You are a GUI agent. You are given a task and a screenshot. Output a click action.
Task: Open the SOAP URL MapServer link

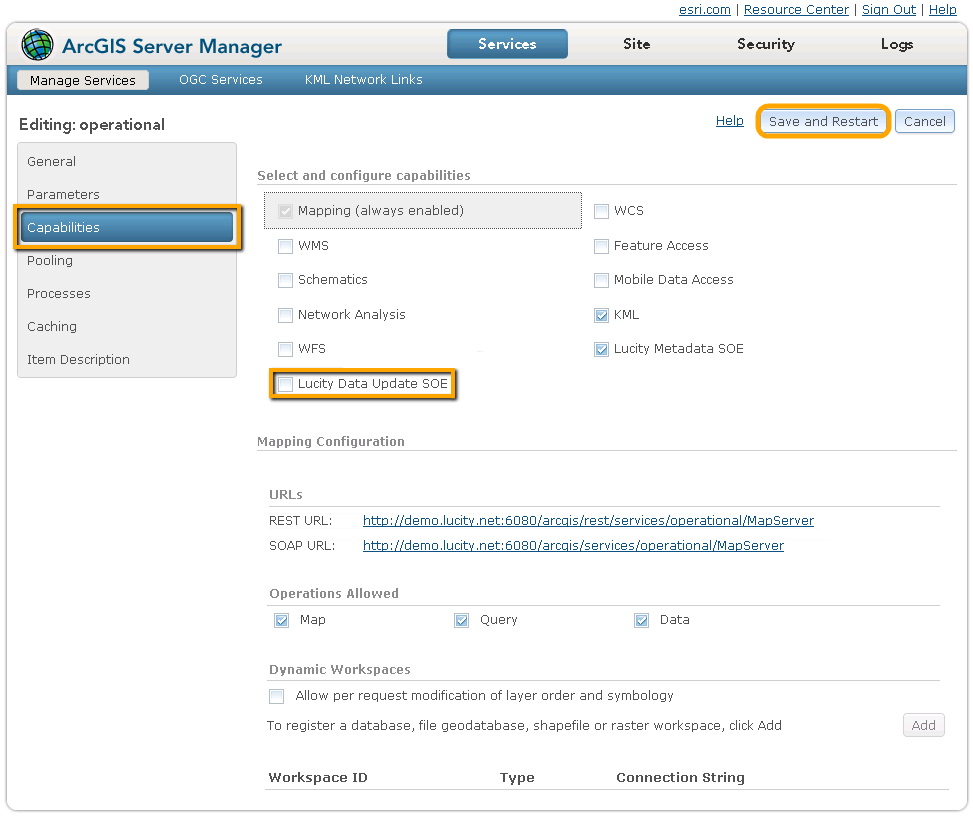pos(573,545)
